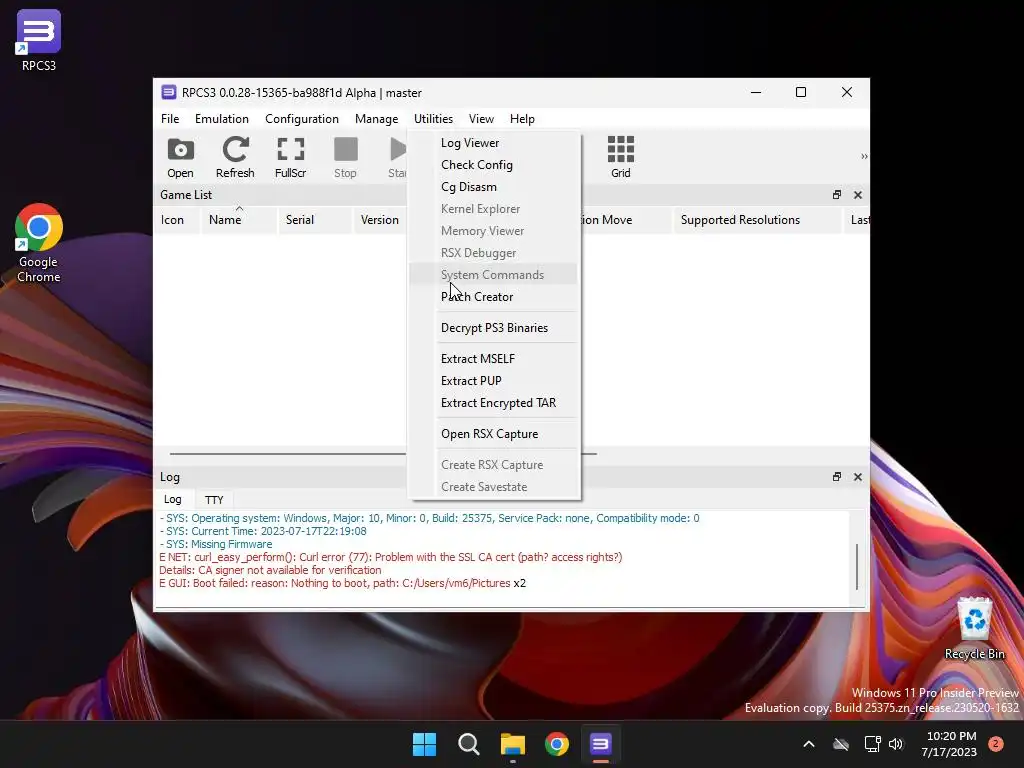The image size is (1024, 768).
Task: Open Patch Creator utility
Action: (x=493, y=297)
